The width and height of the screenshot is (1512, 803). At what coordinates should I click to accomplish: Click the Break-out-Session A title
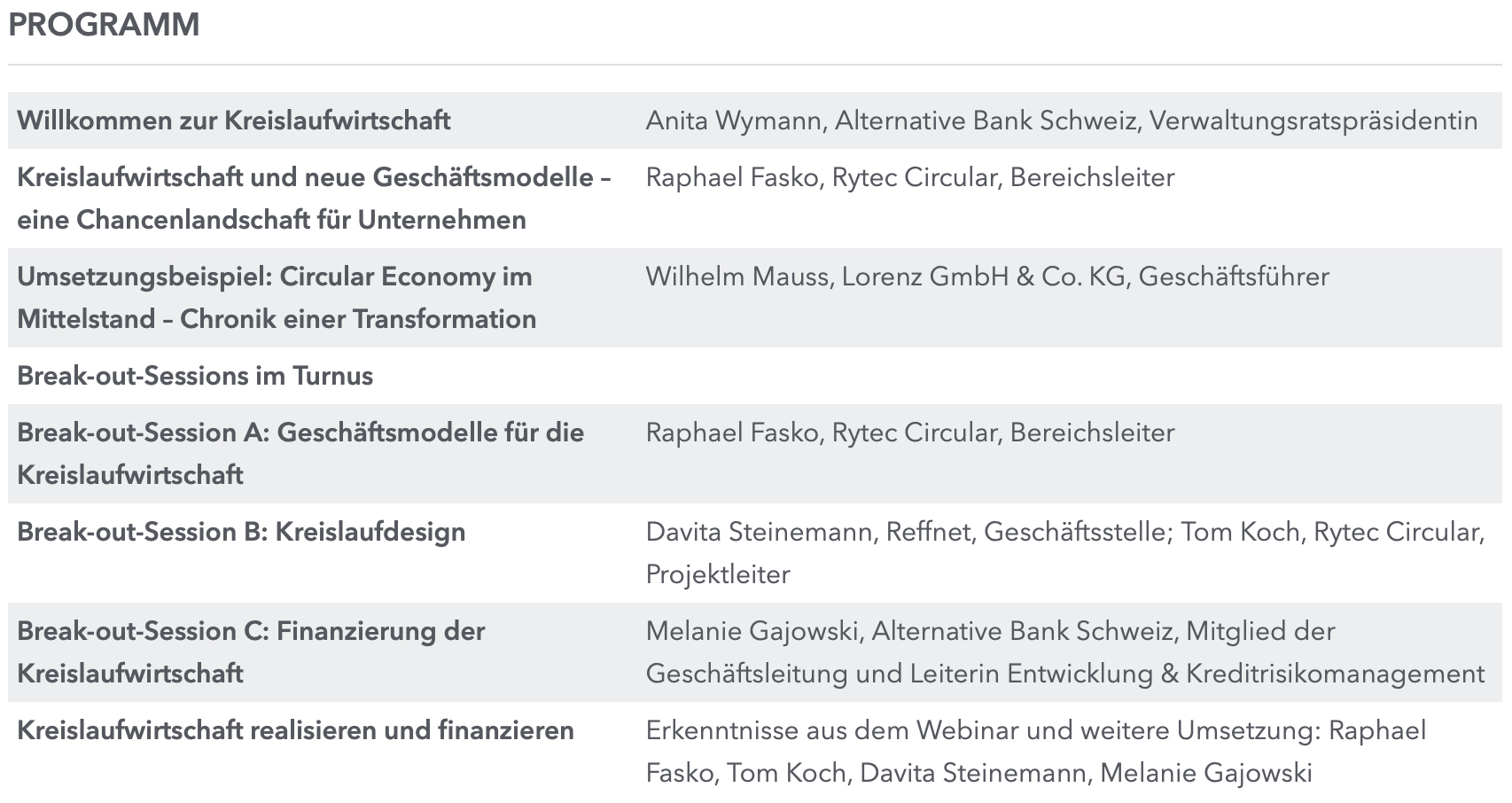[300, 433]
